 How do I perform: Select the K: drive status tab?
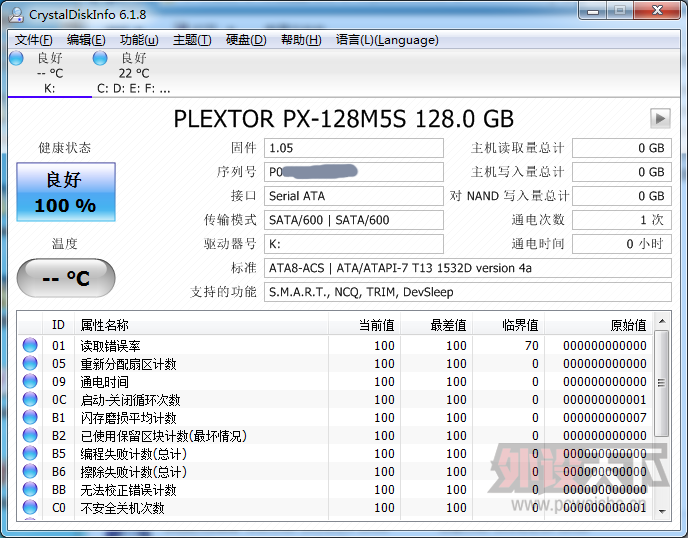point(50,73)
